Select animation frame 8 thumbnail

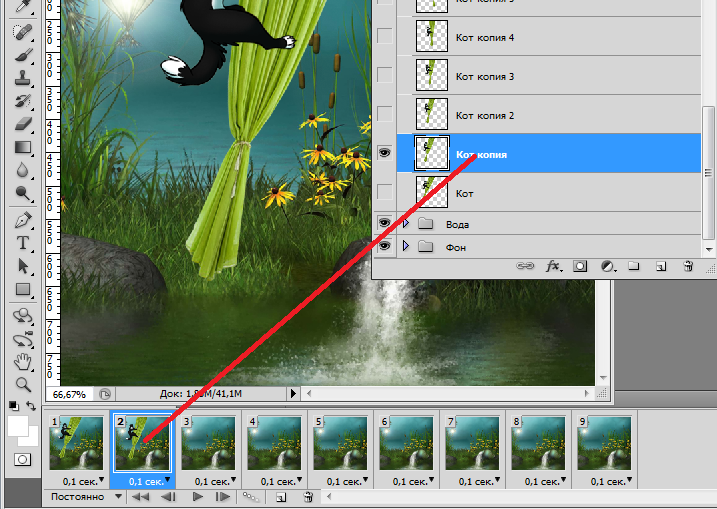(538, 443)
